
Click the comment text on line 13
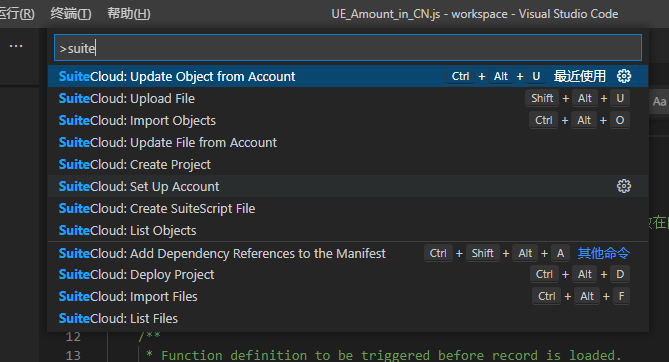(x=384, y=355)
